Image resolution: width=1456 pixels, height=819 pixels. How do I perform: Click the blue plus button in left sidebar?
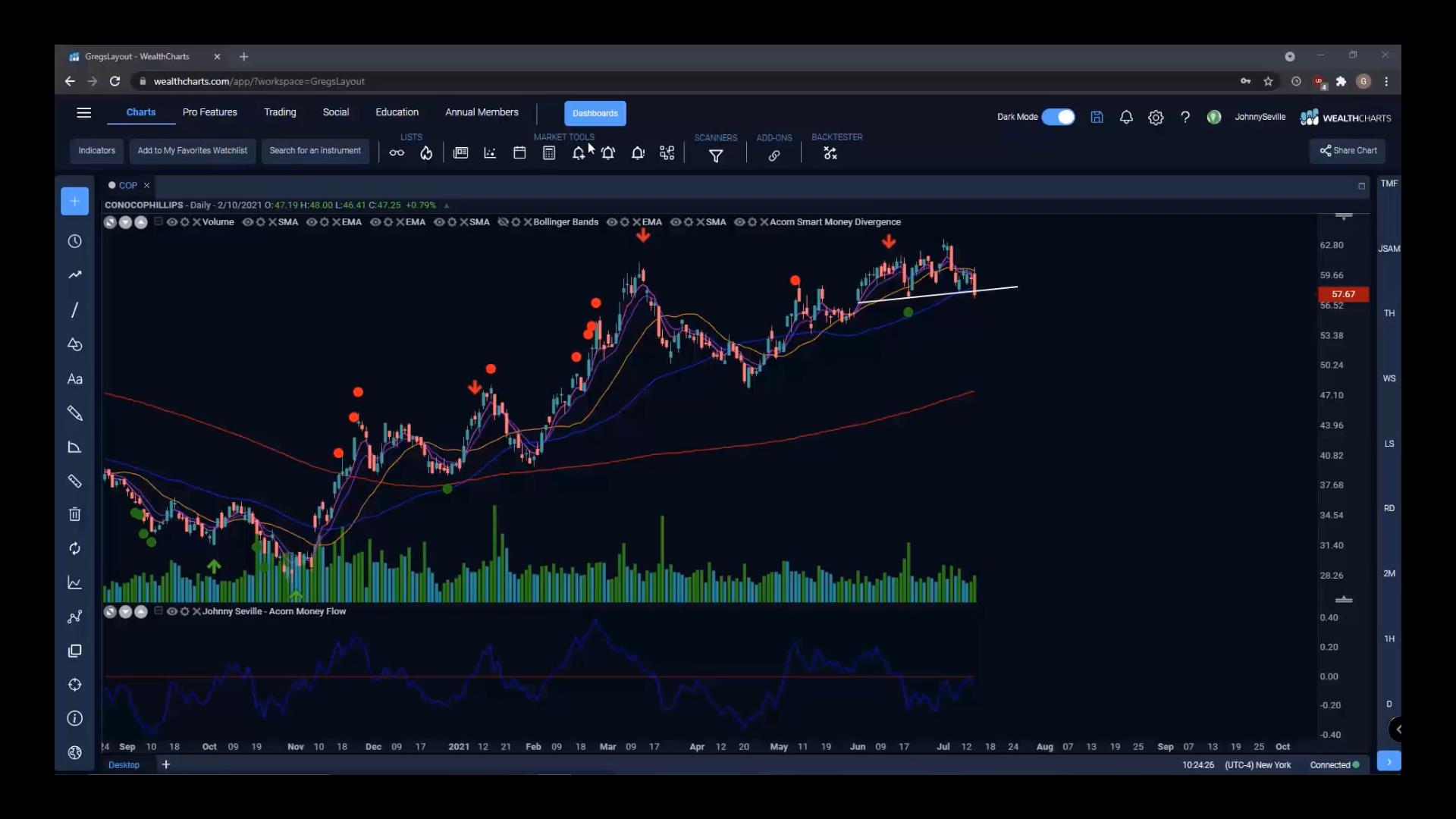(74, 201)
